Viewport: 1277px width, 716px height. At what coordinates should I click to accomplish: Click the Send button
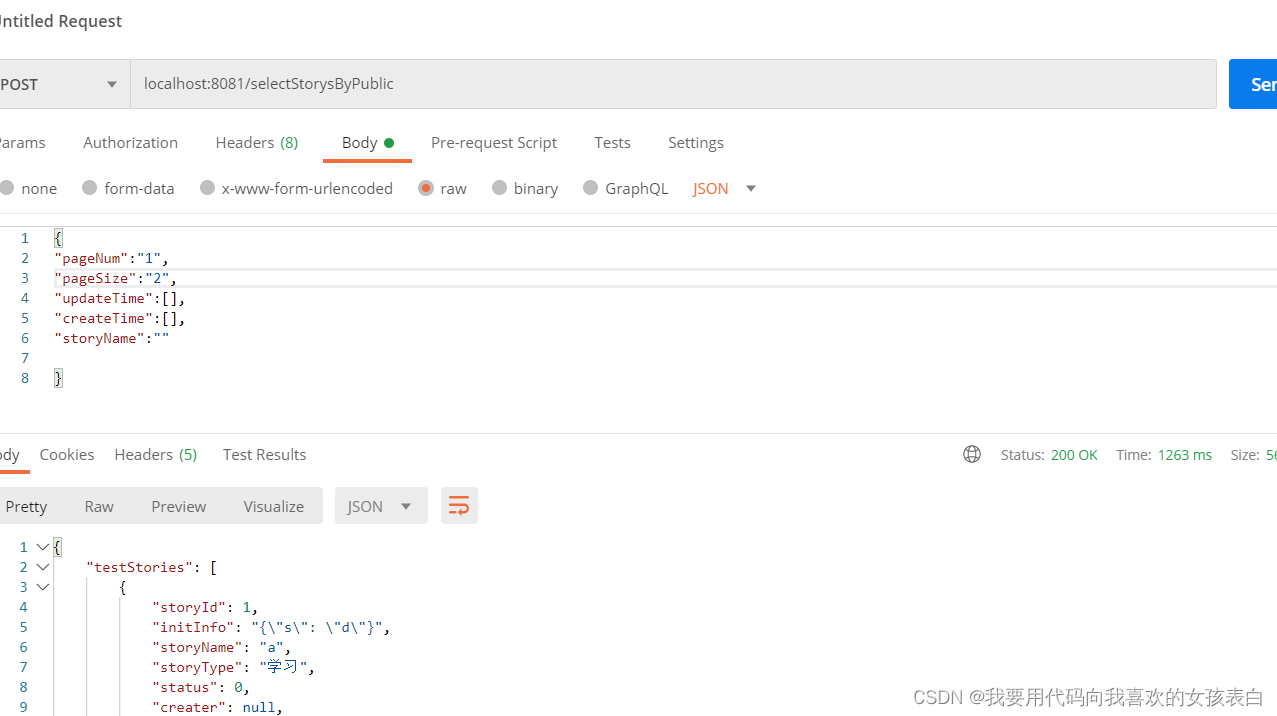(1258, 84)
